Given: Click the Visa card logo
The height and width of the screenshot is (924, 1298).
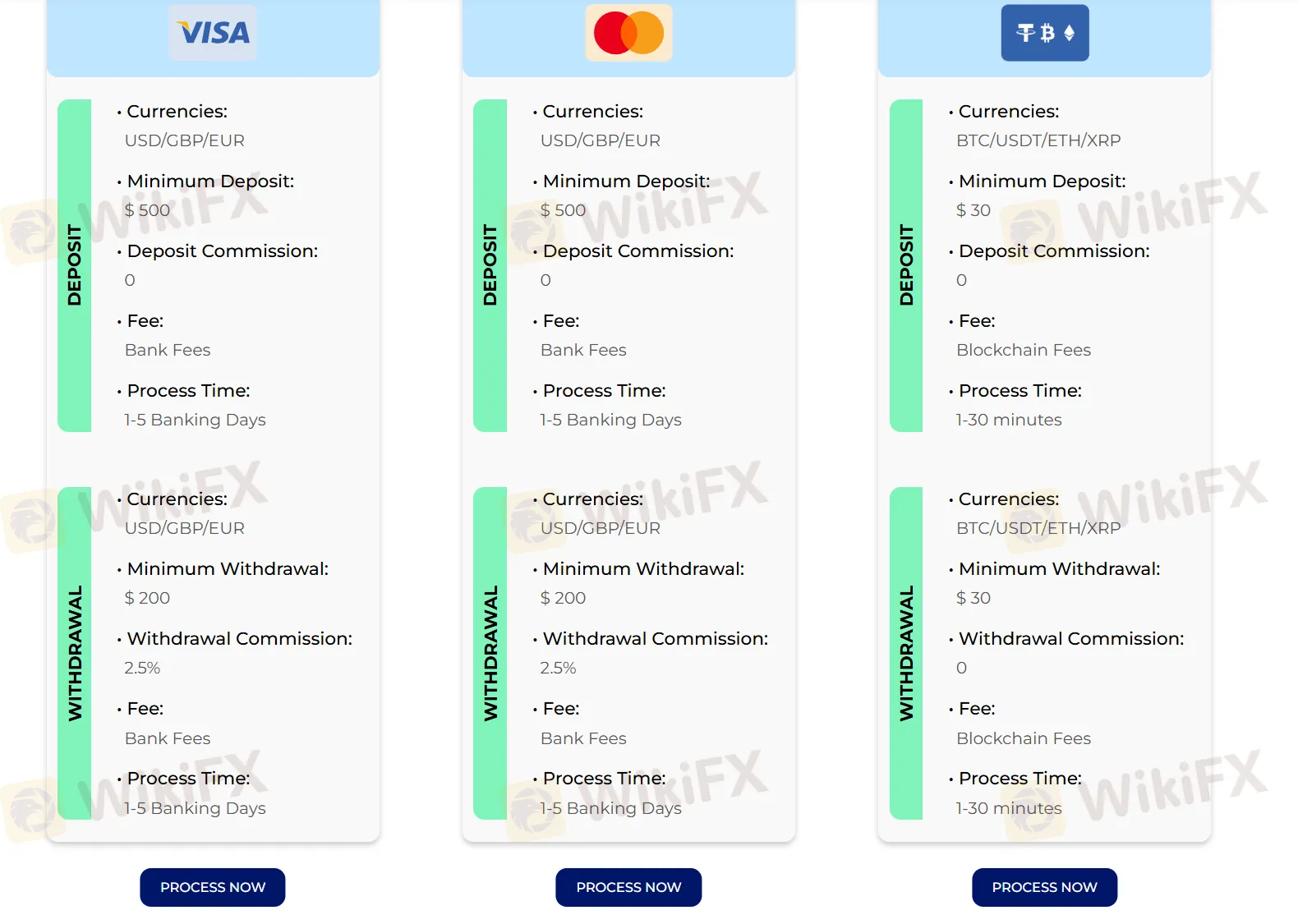Looking at the screenshot, I should [x=213, y=33].
